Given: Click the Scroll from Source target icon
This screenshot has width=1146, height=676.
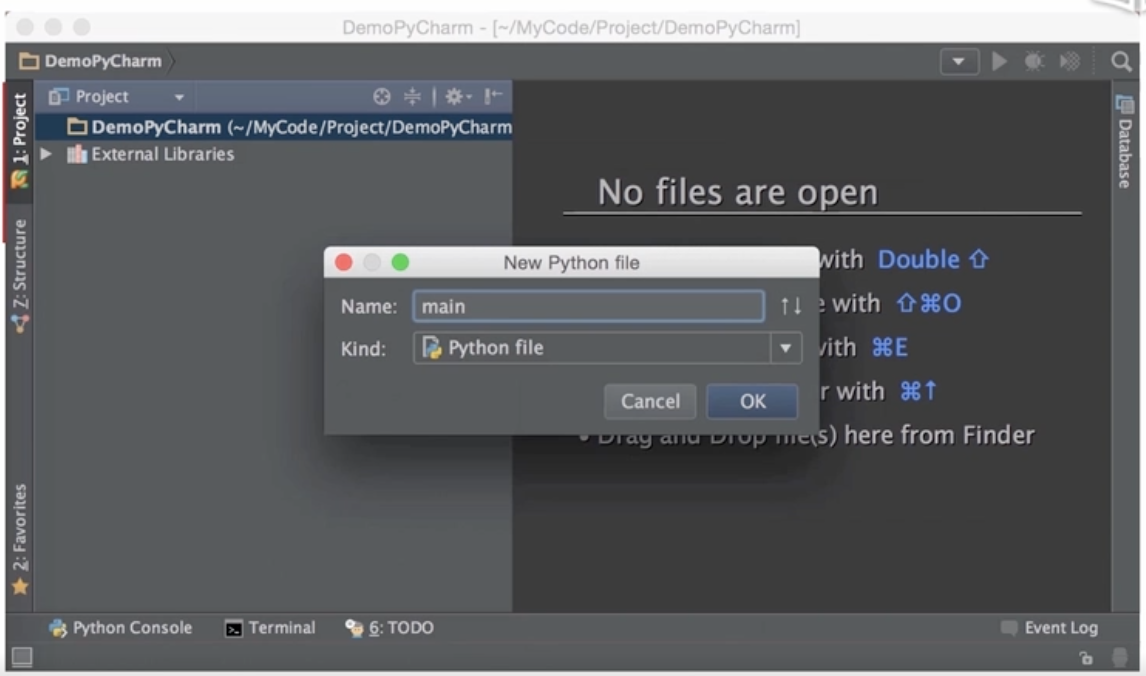Looking at the screenshot, I should [382, 96].
